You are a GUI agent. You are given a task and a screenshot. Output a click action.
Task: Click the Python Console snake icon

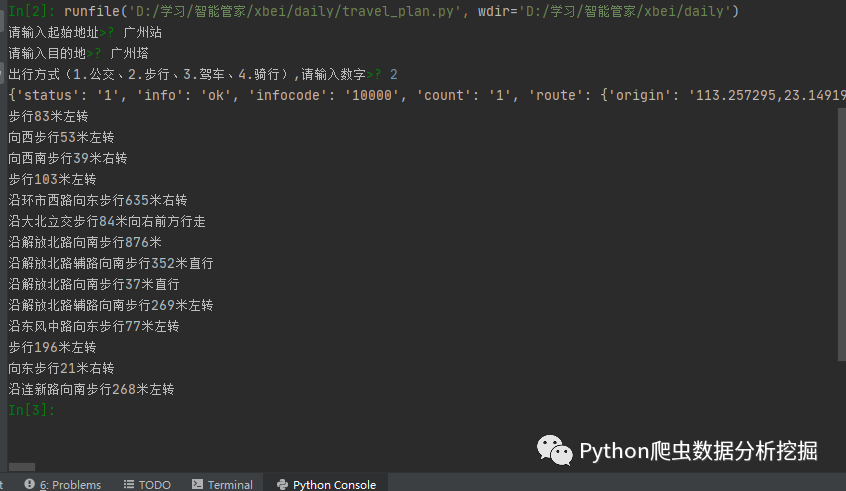(x=282, y=484)
